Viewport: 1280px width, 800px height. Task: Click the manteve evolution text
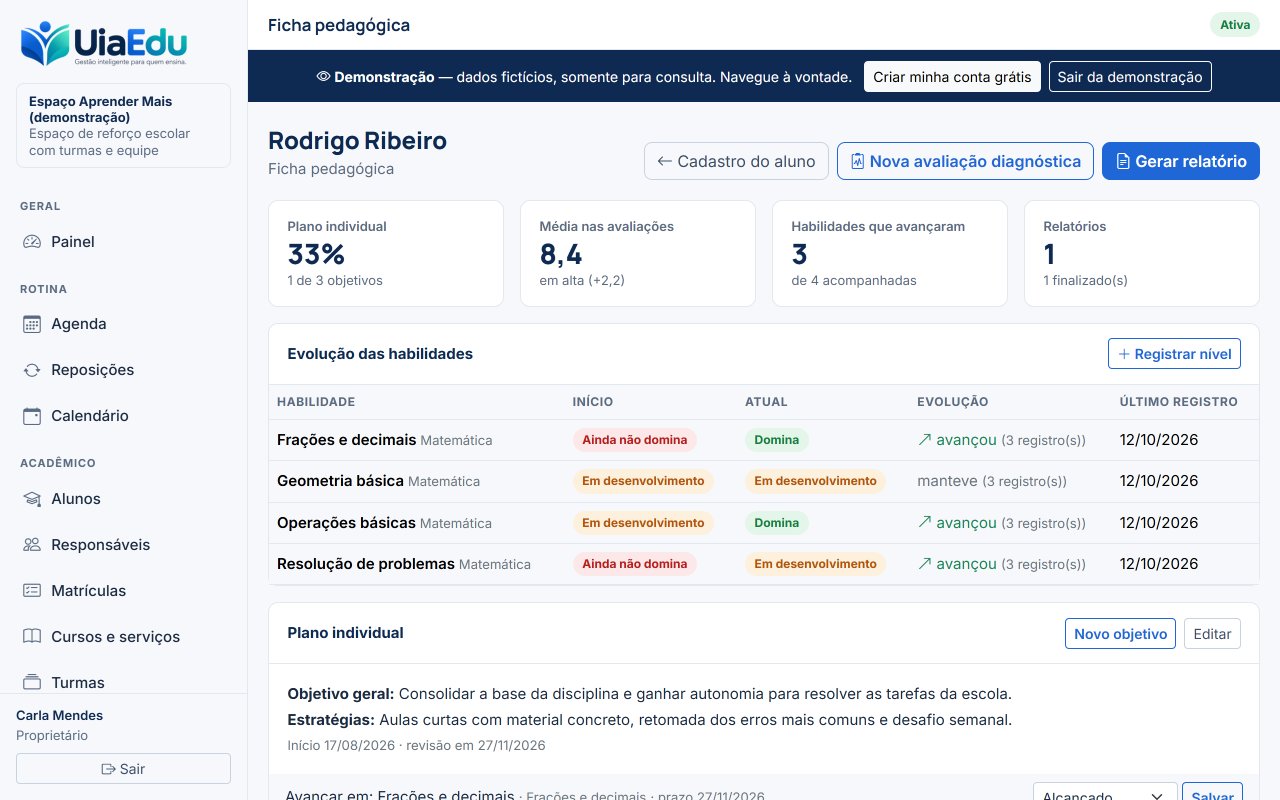(x=947, y=481)
